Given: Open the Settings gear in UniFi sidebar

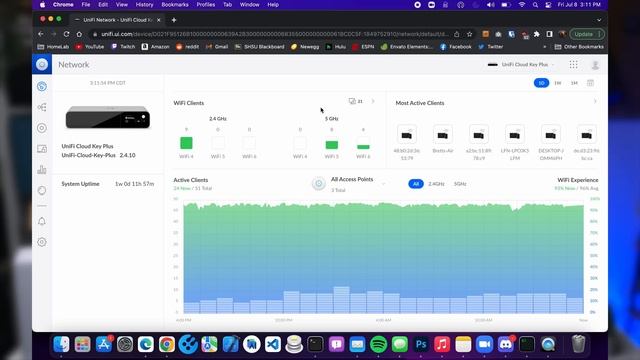Looking at the screenshot, I should (42, 242).
